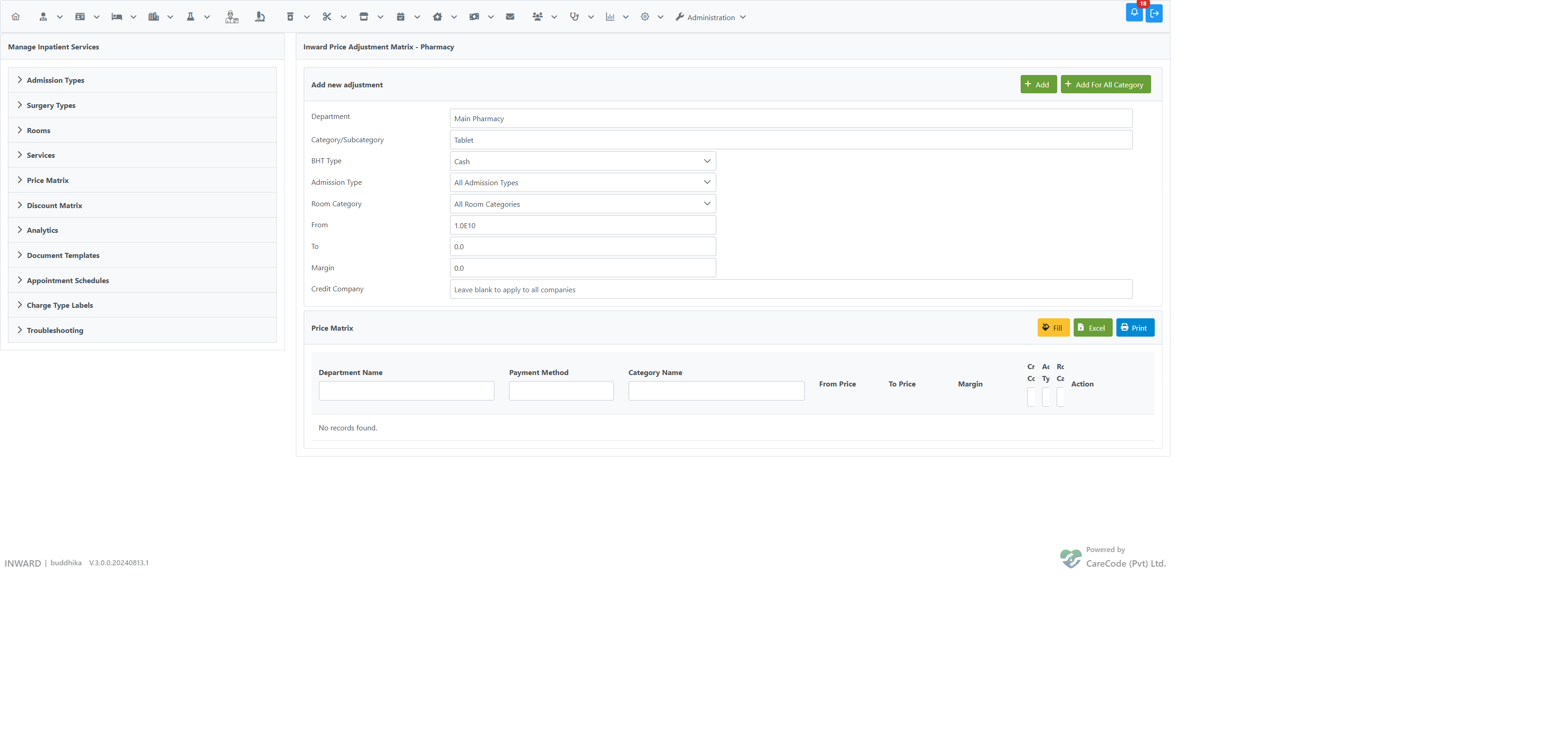Click the scissors surgery icon
Viewport: 1568px width, 756px height.
pyautogui.click(x=327, y=17)
